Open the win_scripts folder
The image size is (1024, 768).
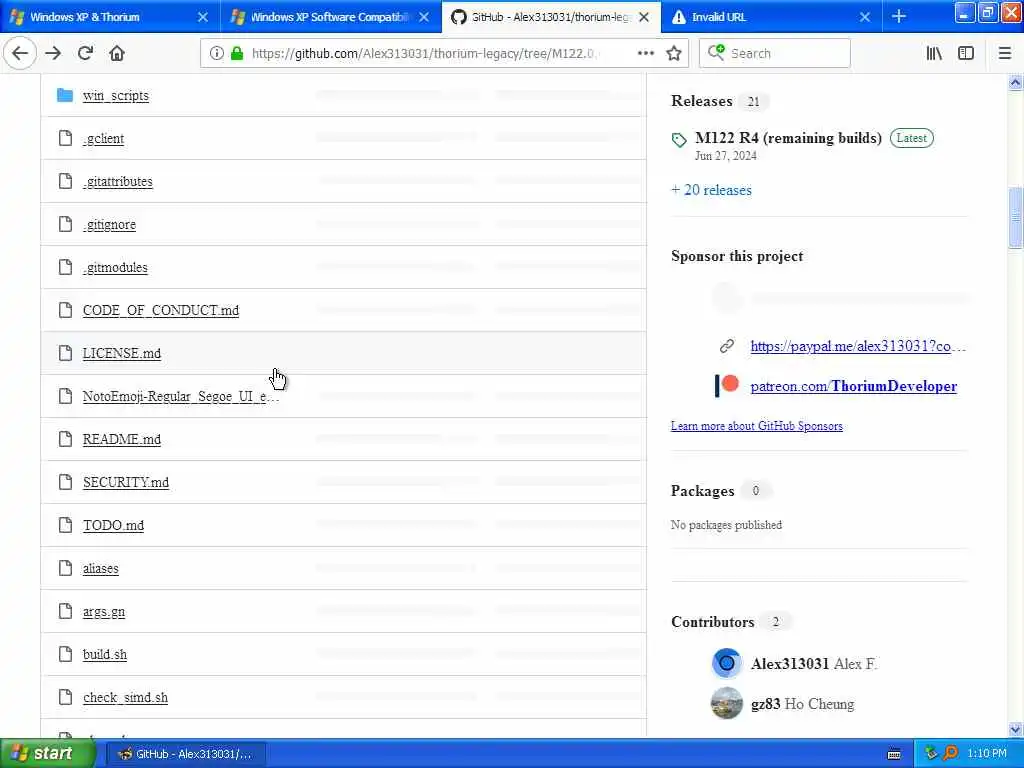(116, 95)
